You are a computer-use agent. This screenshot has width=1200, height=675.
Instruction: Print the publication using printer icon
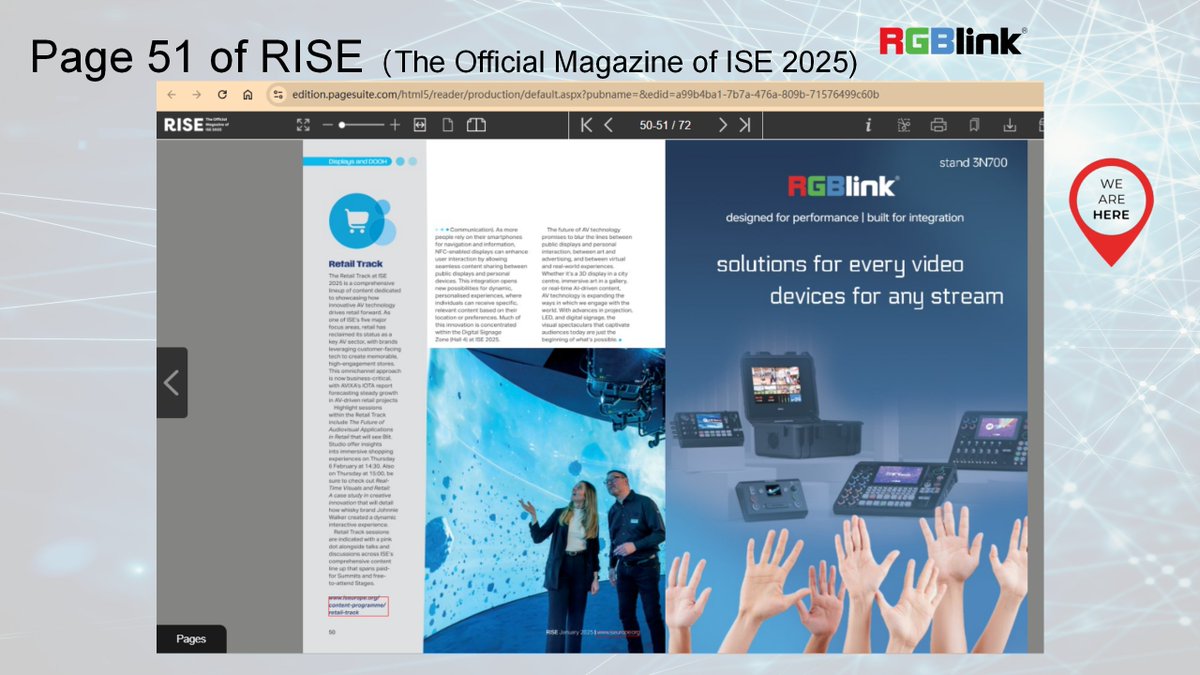click(x=938, y=125)
